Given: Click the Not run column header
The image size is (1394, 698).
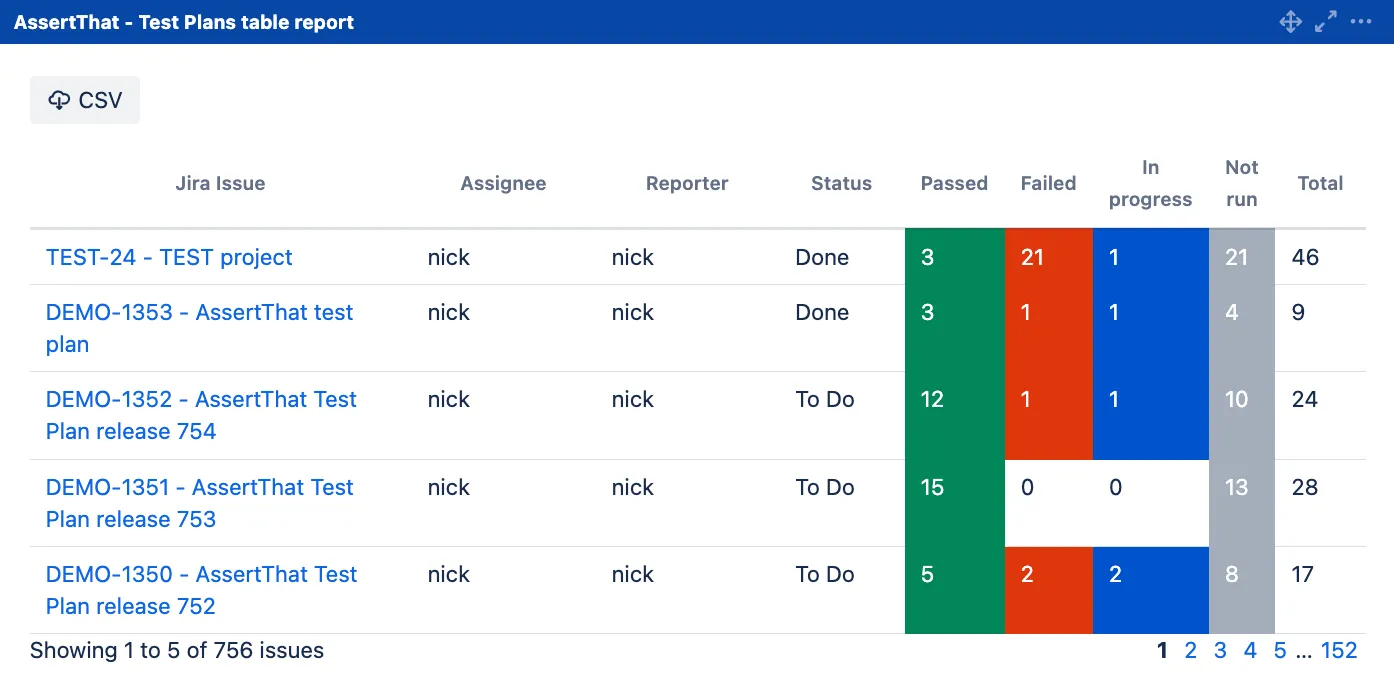Looking at the screenshot, I should (1241, 183).
